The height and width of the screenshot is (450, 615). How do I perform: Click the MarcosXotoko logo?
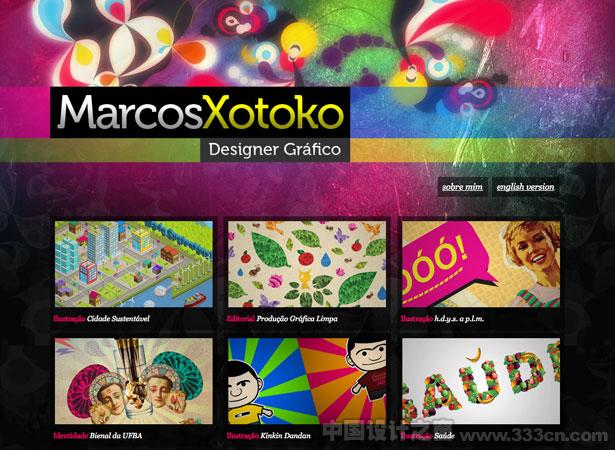pyautogui.click(x=200, y=112)
